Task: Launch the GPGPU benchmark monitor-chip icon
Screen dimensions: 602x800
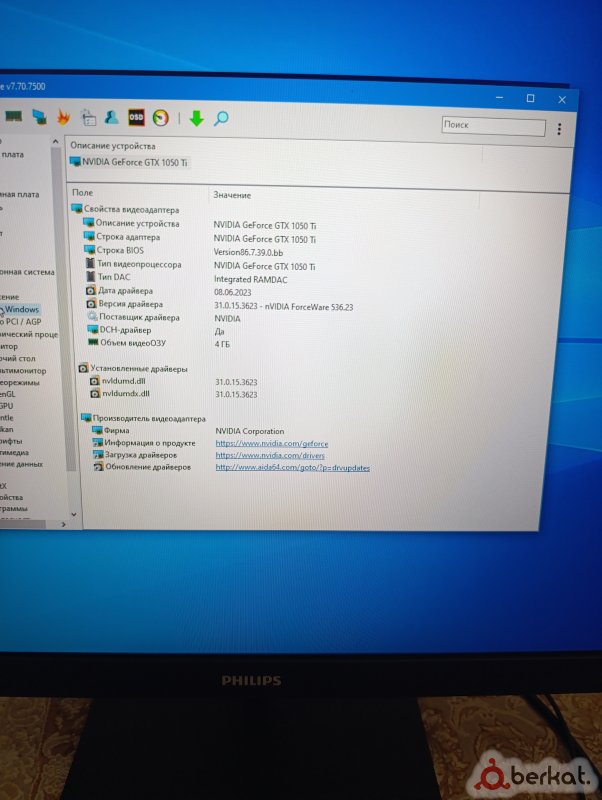Action: coord(39,117)
